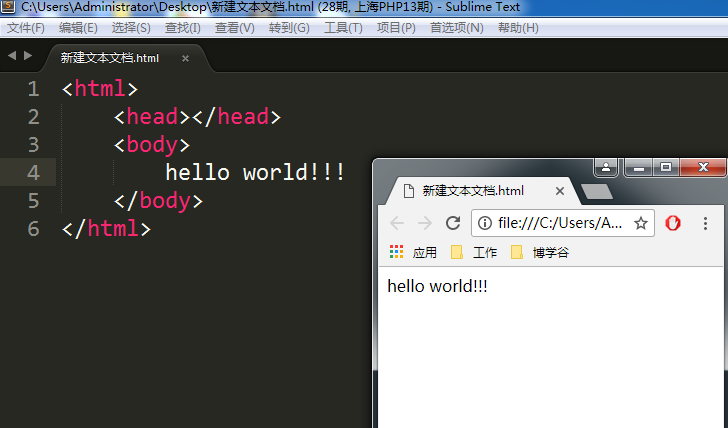Expand the 博学谷 bookmarks folder
728x428 pixels.
(x=540, y=253)
